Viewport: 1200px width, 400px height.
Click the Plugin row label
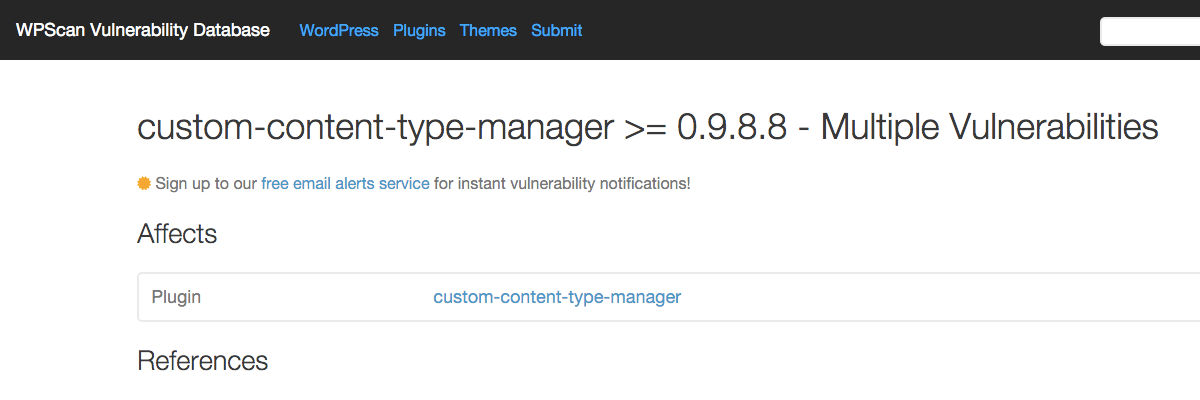click(x=176, y=297)
